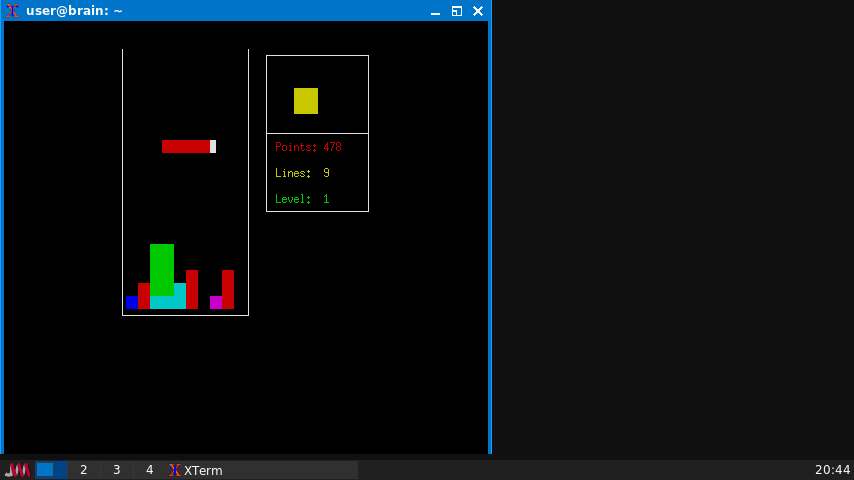This screenshot has width=854, height=480.
Task: Switch to the active workspace 1 pager
Action: point(51,470)
